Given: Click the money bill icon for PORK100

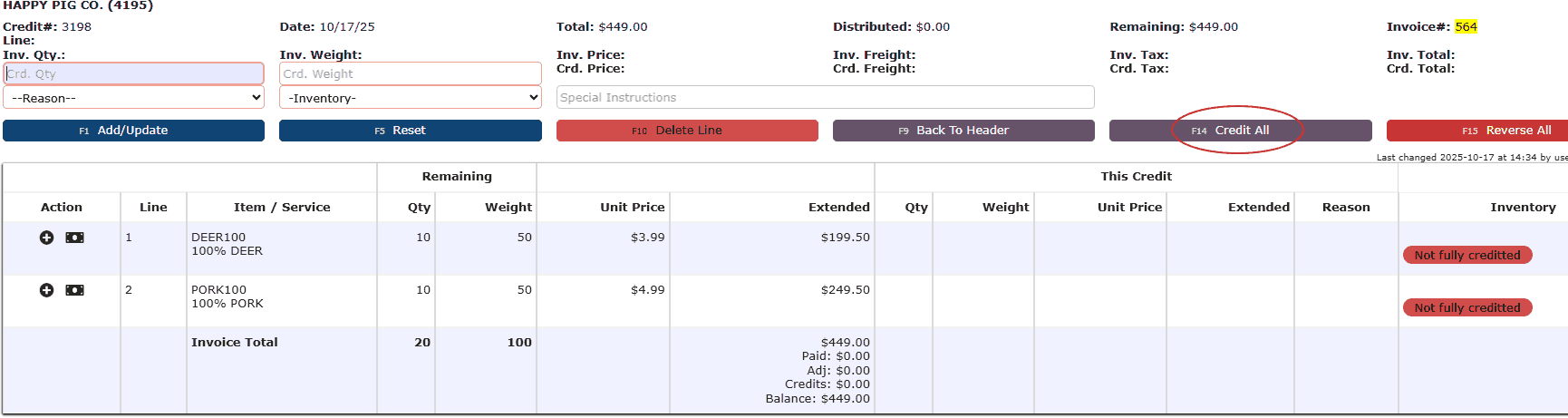Looking at the screenshot, I should [75, 290].
